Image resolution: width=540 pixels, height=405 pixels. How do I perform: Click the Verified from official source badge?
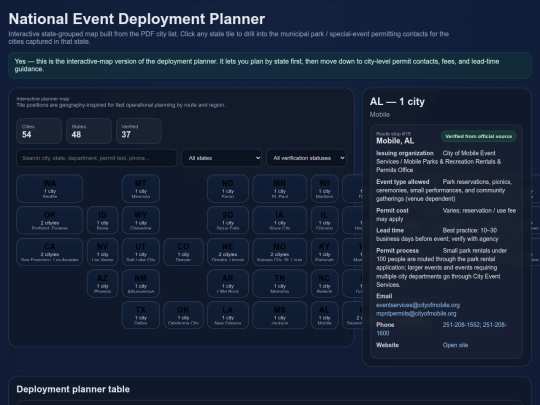click(479, 136)
